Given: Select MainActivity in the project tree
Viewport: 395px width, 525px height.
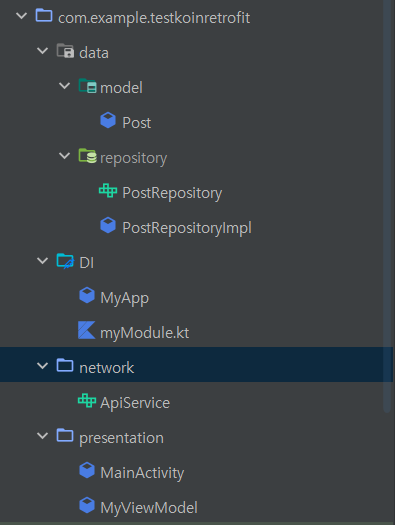Looking at the screenshot, I should tap(142, 473).
